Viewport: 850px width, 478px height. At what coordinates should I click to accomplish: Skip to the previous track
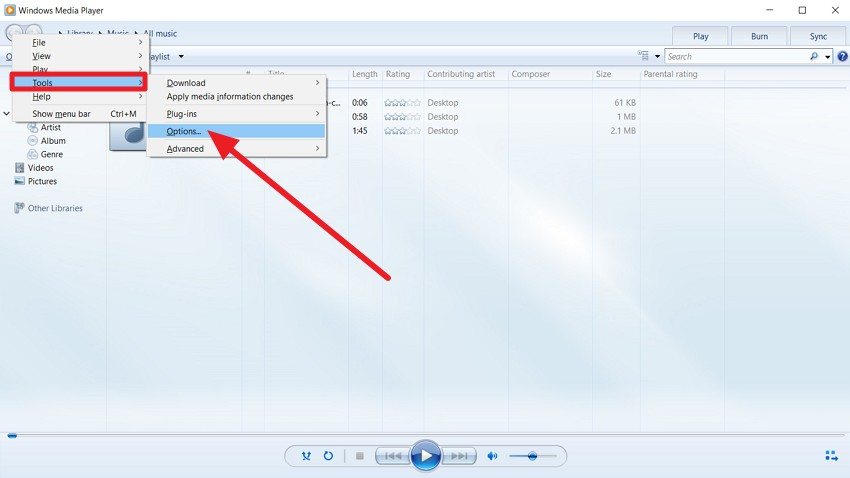click(393, 456)
